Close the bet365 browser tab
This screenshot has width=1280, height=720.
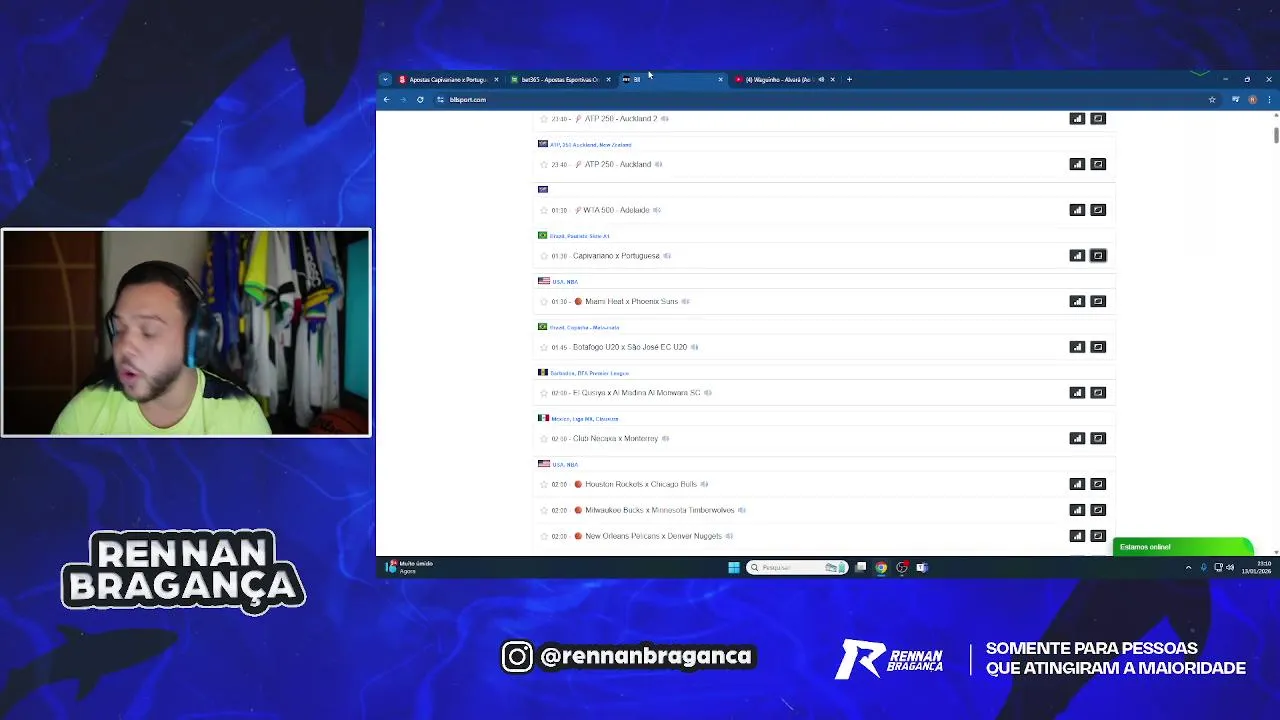coord(608,79)
